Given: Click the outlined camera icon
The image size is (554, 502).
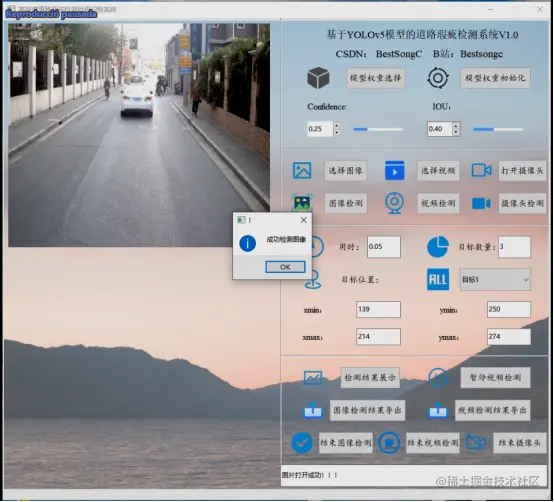Looking at the screenshot, I should point(481,170).
